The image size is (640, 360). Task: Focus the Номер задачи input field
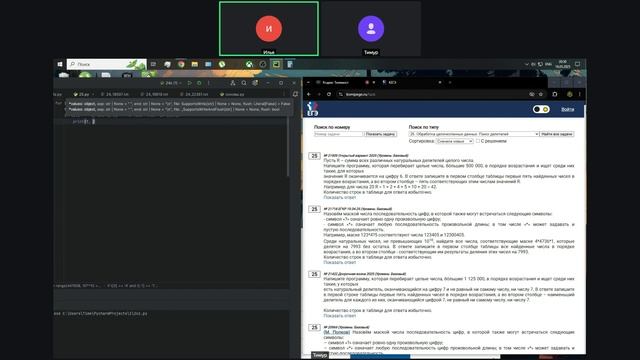[x=338, y=134]
